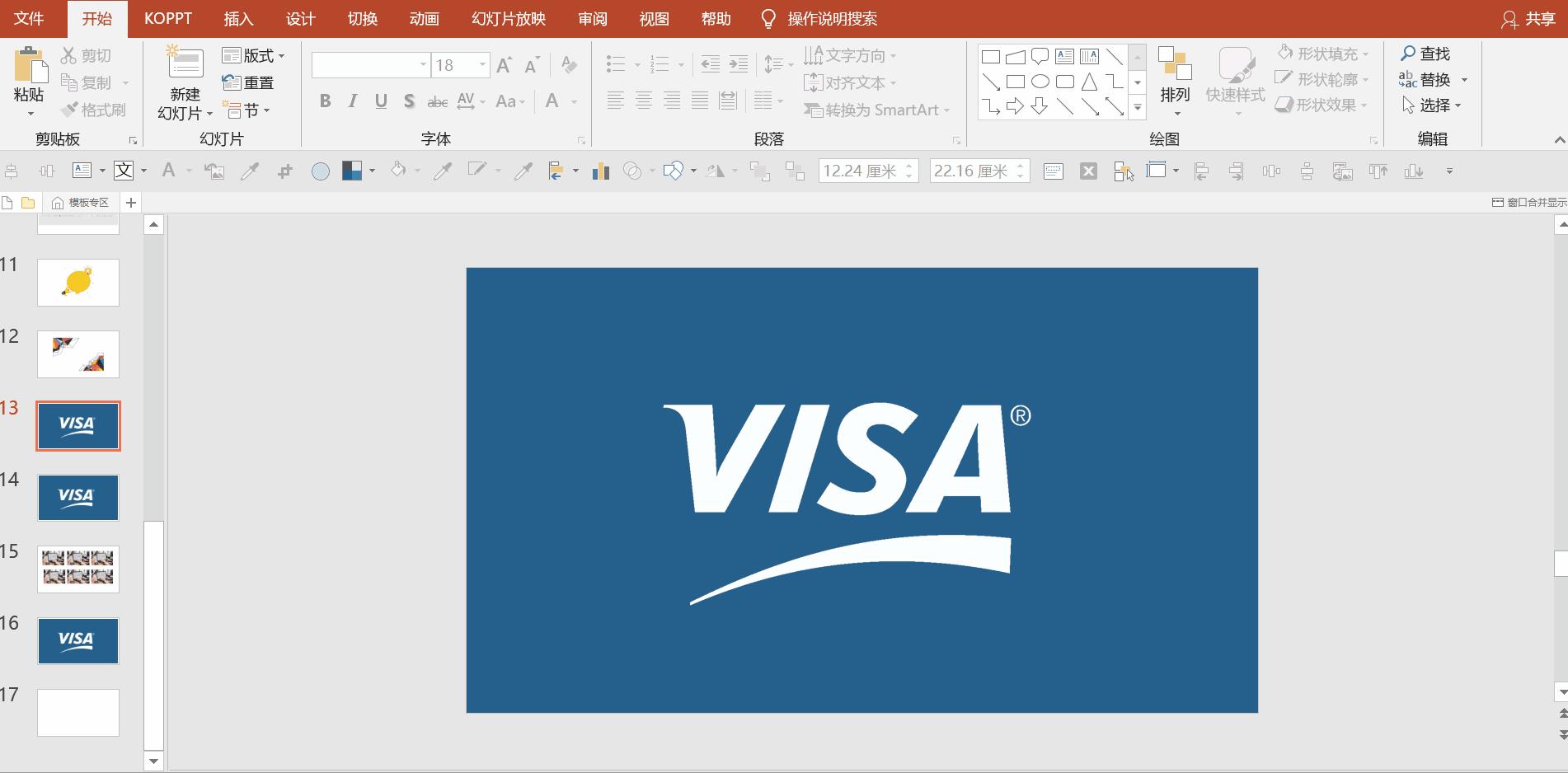The image size is (1568, 773).
Task: Open the 版式 (Layout) dropdown
Action: click(x=254, y=56)
